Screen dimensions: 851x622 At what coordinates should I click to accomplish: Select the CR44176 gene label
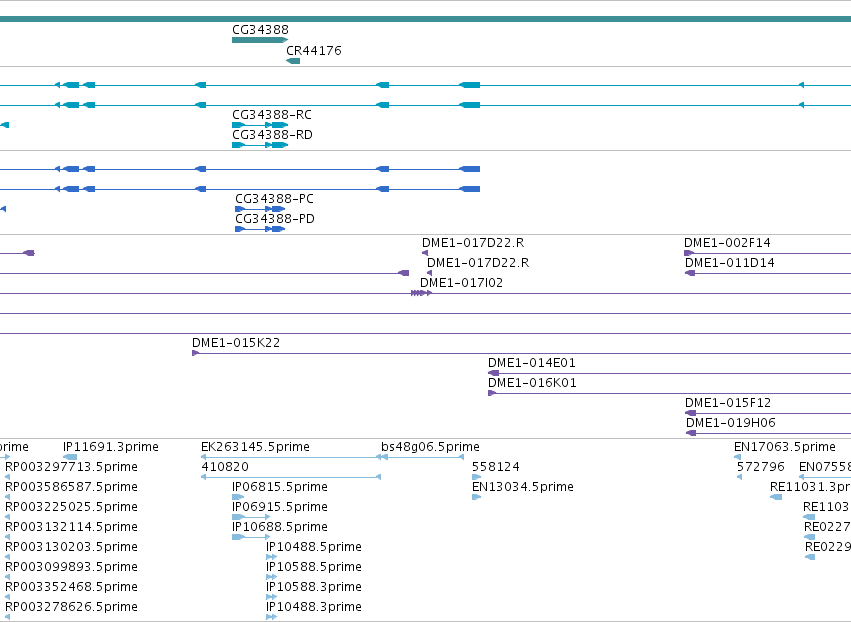click(x=314, y=50)
